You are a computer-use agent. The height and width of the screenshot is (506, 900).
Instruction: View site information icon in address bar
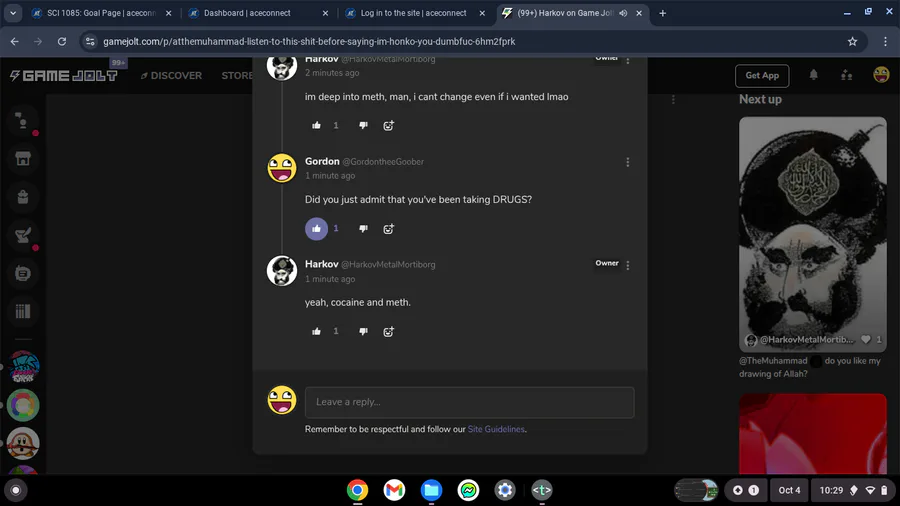[90, 41]
